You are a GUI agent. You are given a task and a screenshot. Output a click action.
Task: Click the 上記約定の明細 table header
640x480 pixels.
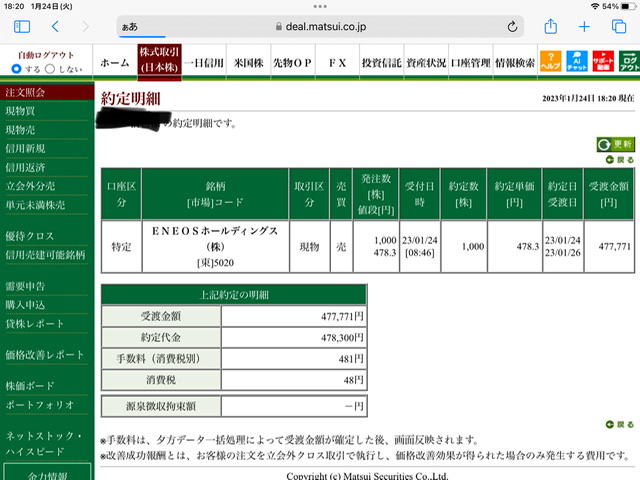(x=234, y=295)
